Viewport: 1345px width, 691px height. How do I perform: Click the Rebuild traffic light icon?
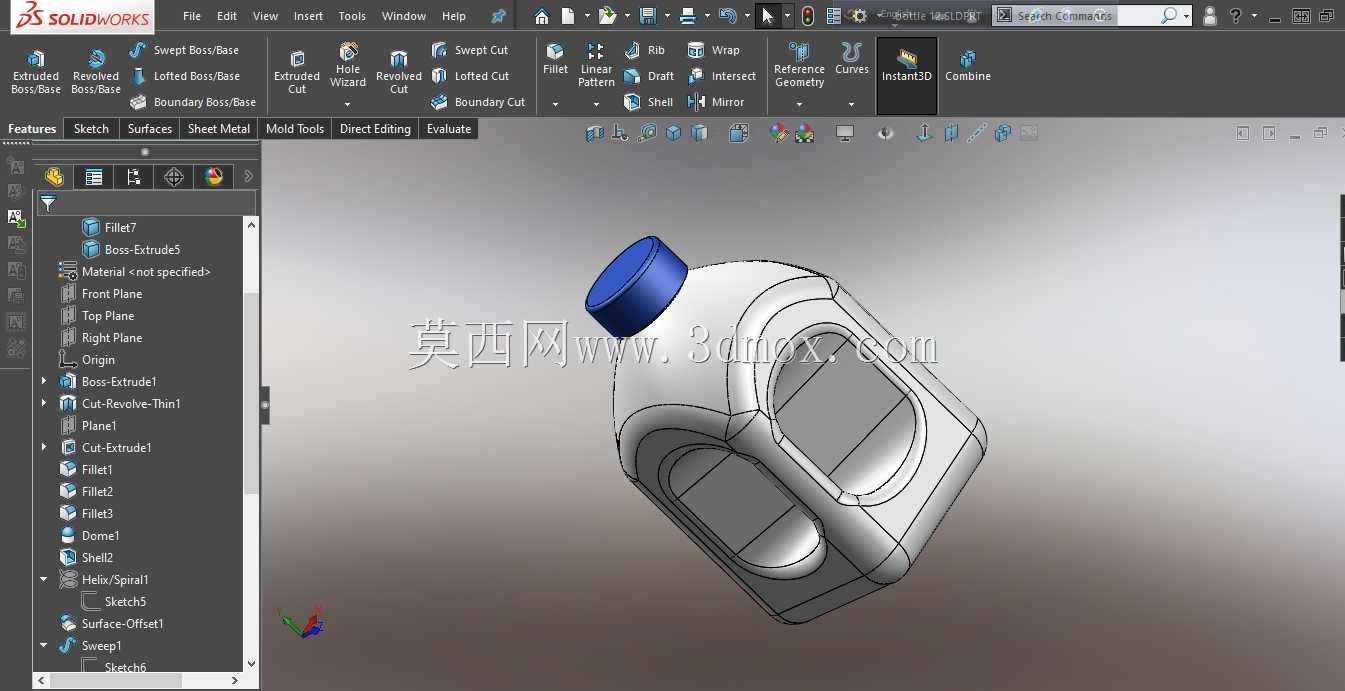tap(808, 16)
